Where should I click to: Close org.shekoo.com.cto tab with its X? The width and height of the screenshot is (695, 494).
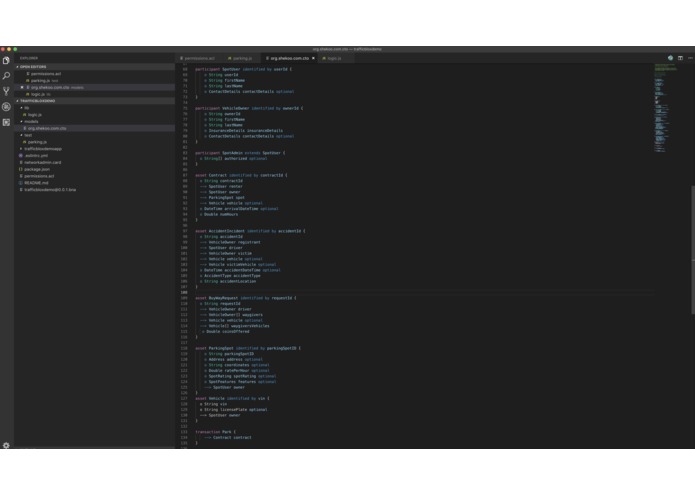click(x=313, y=58)
